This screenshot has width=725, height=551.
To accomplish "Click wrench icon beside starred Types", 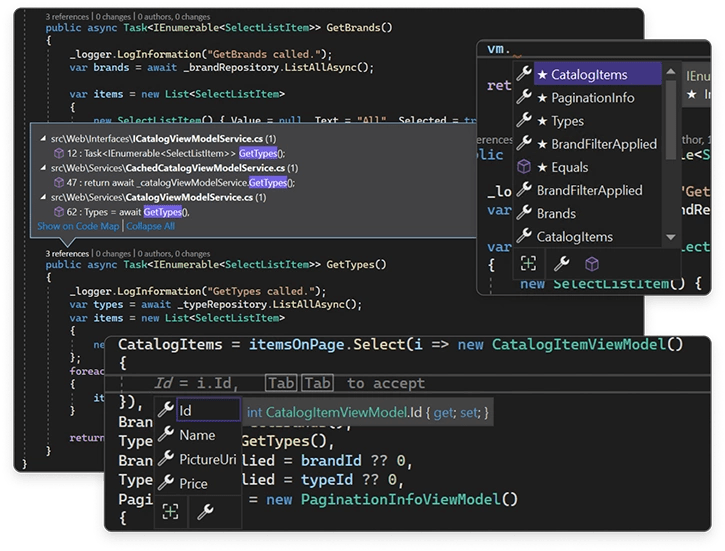I will pos(524,120).
